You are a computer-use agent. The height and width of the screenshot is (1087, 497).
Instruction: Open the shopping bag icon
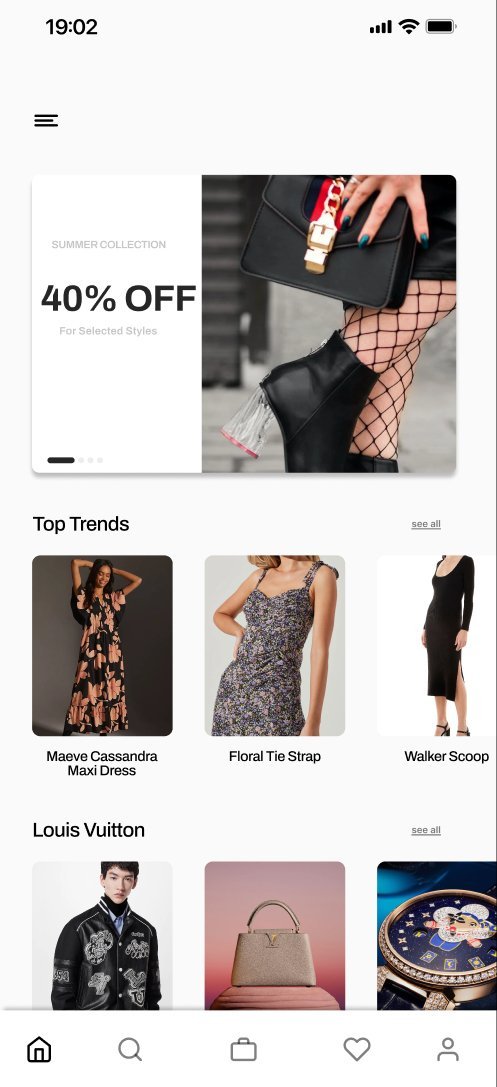pyautogui.click(x=243, y=1050)
